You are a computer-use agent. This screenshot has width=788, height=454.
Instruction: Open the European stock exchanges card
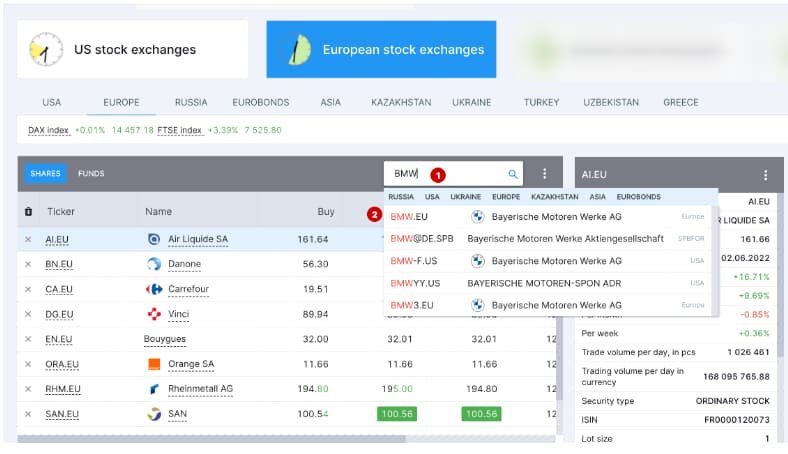click(x=381, y=49)
